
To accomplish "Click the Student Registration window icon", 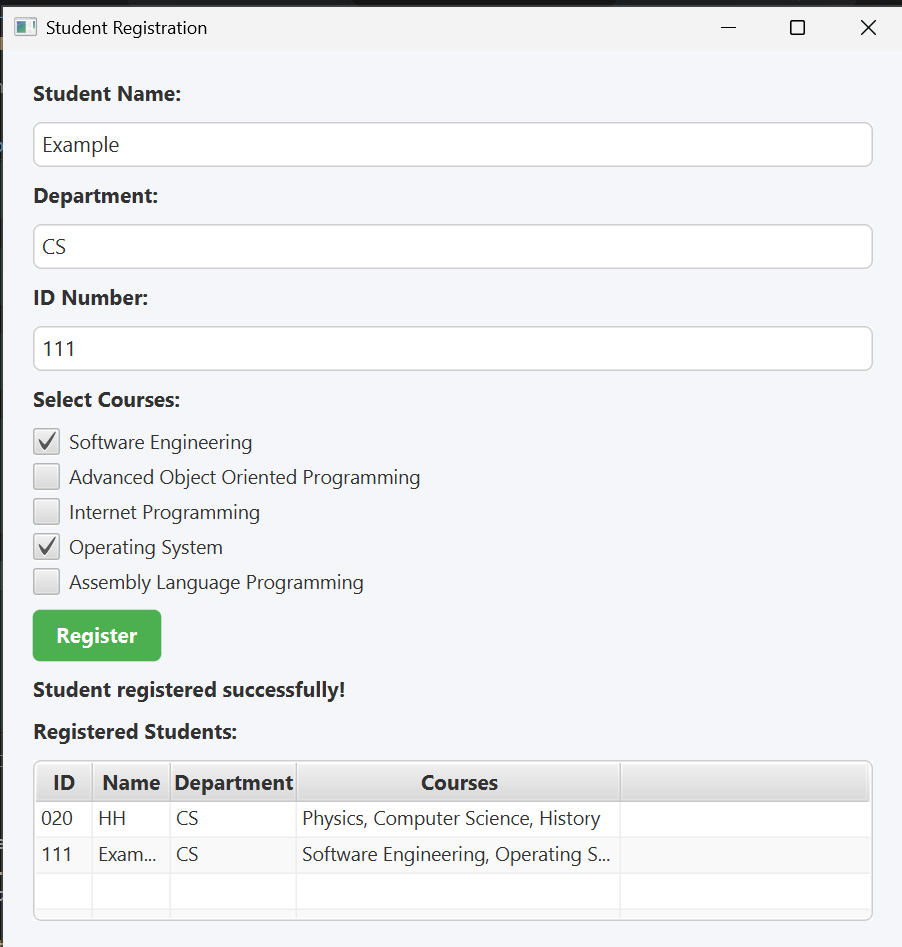I will [x=25, y=28].
